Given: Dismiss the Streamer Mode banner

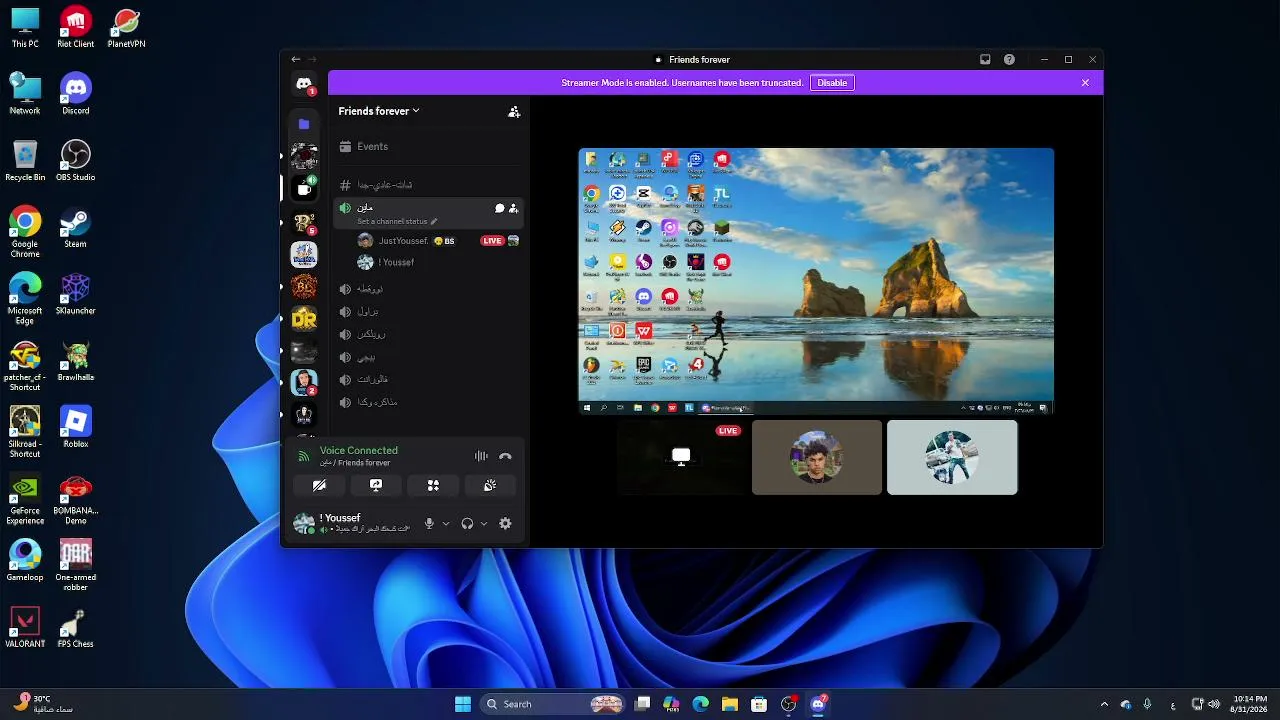Looking at the screenshot, I should coord(1085,83).
